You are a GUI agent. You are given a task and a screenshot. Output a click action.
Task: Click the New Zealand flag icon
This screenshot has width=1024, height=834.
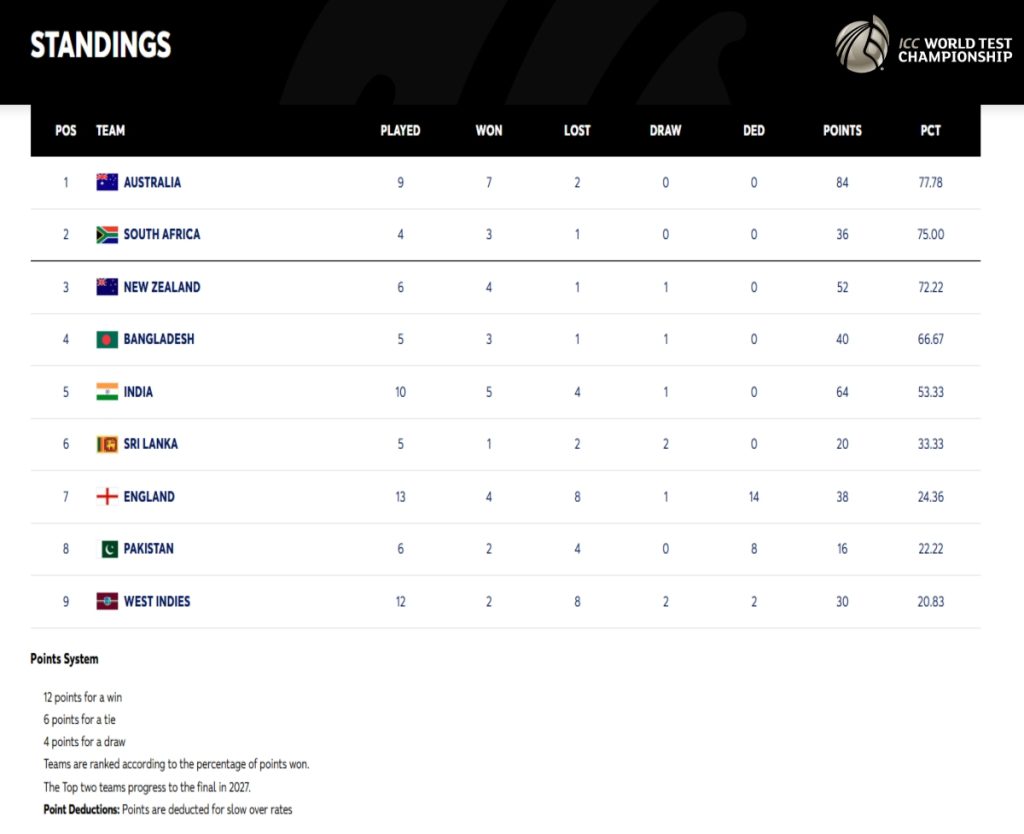click(x=107, y=287)
